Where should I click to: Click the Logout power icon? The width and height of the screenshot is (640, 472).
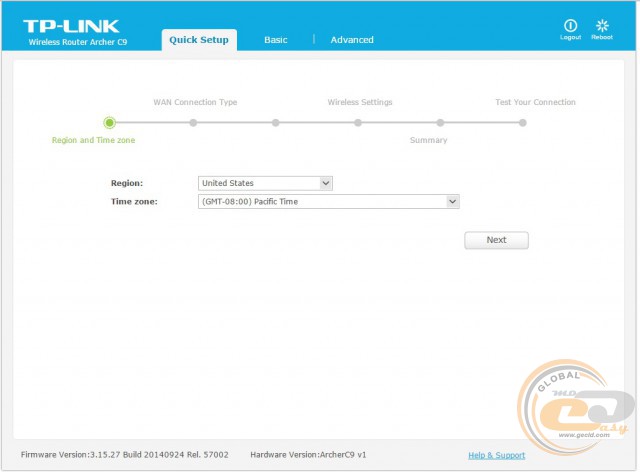click(x=570, y=26)
